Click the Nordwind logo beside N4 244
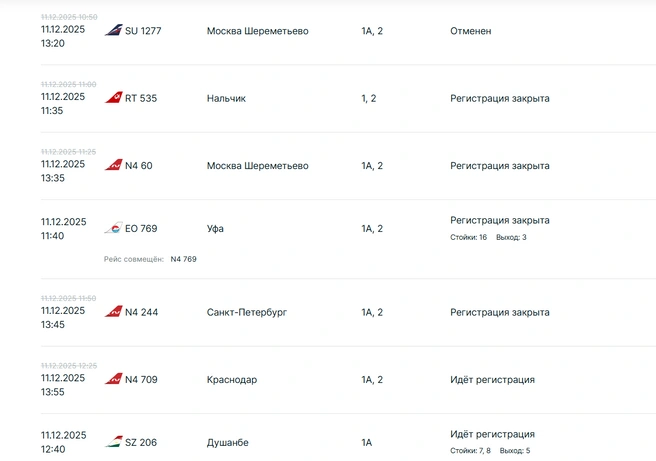 point(113,311)
